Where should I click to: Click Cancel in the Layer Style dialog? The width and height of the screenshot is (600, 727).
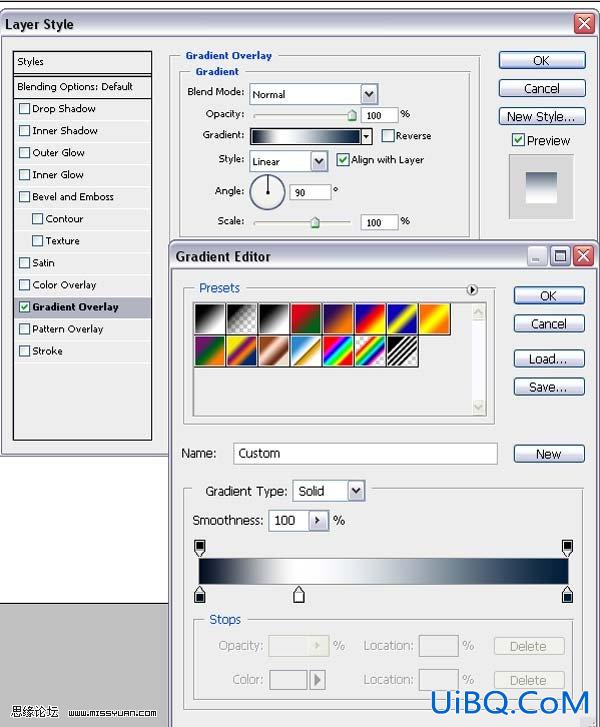tap(542, 89)
